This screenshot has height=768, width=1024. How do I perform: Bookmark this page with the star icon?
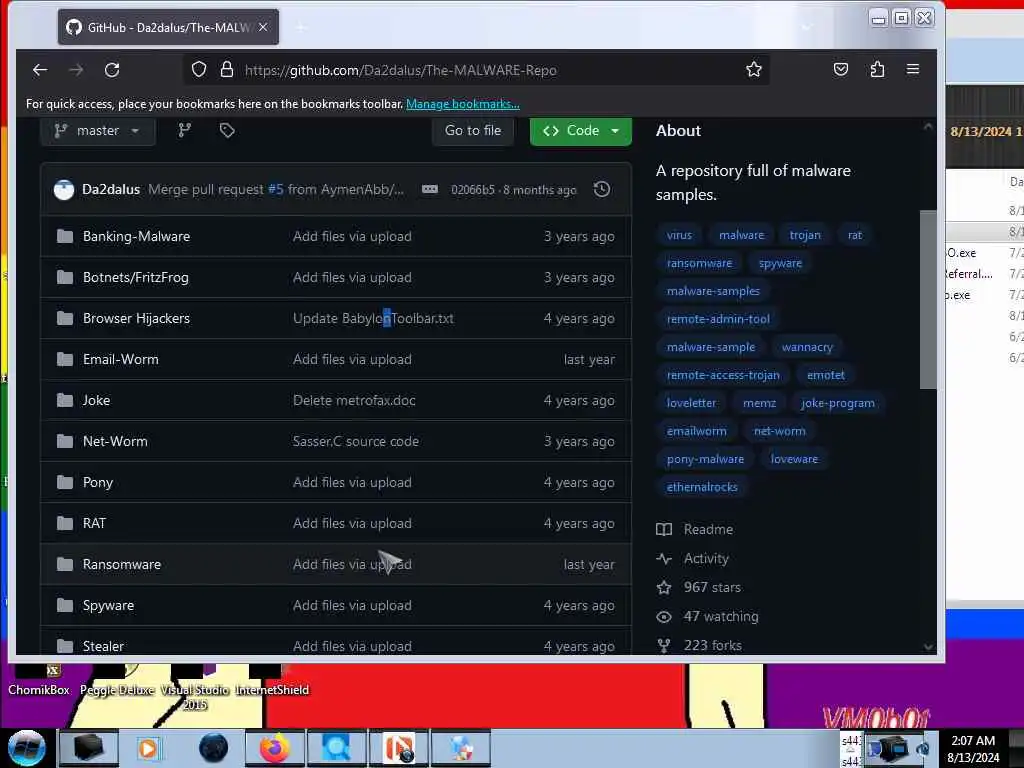pos(754,70)
